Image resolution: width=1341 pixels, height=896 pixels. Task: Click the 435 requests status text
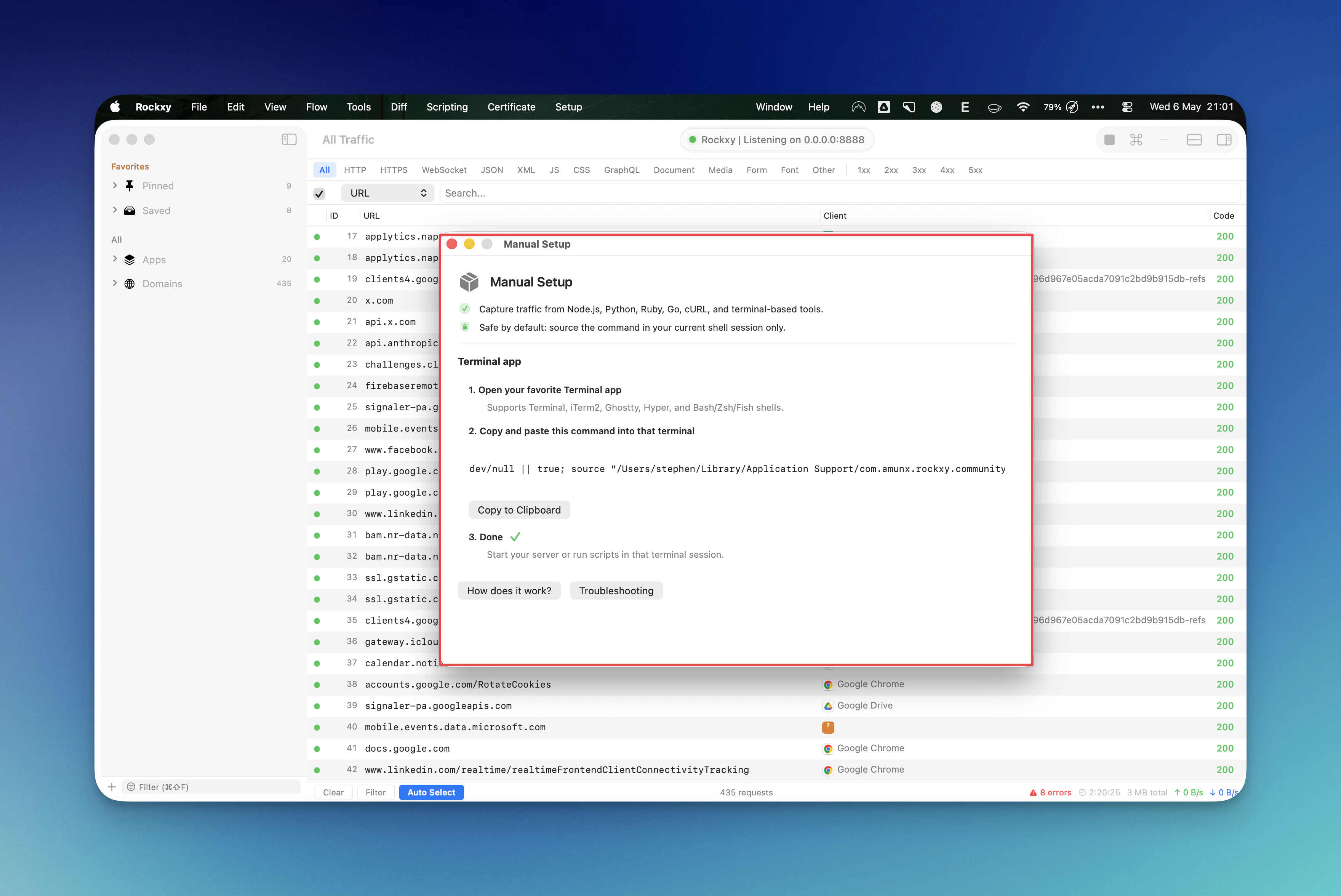(746, 792)
